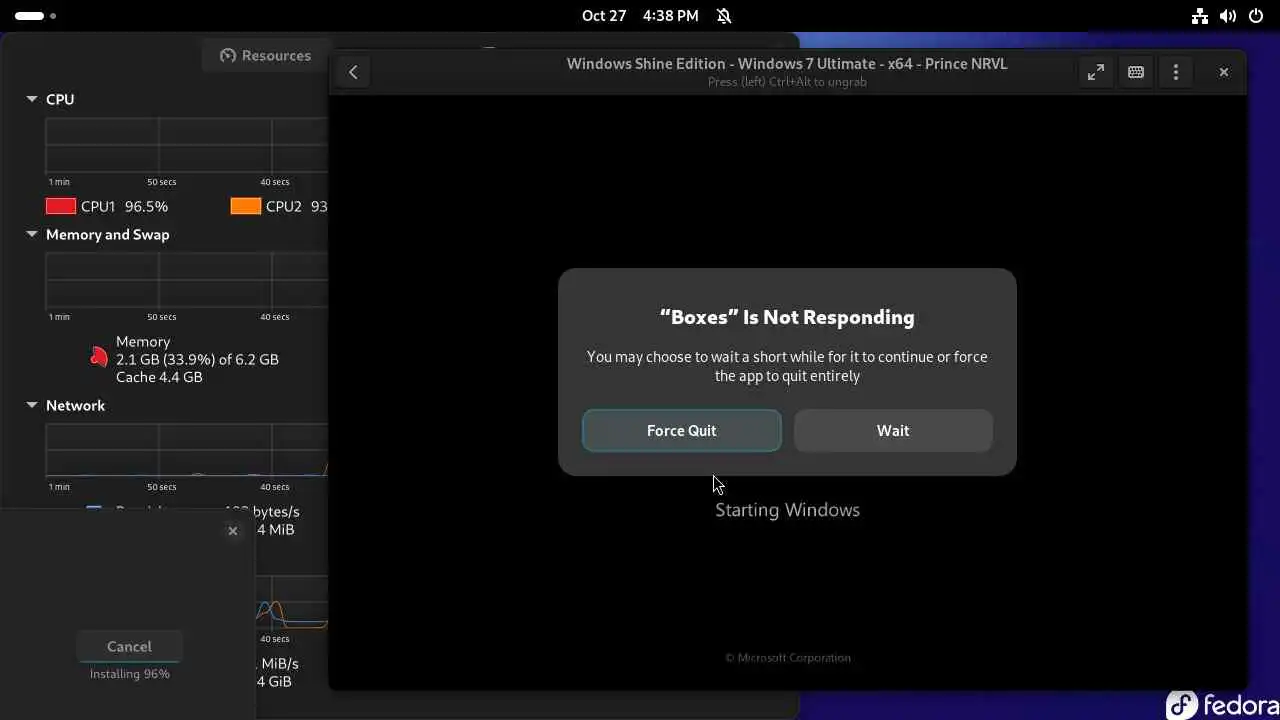The width and height of the screenshot is (1280, 720).
Task: Open the three-dot menu in Boxes header
Action: click(x=1176, y=72)
